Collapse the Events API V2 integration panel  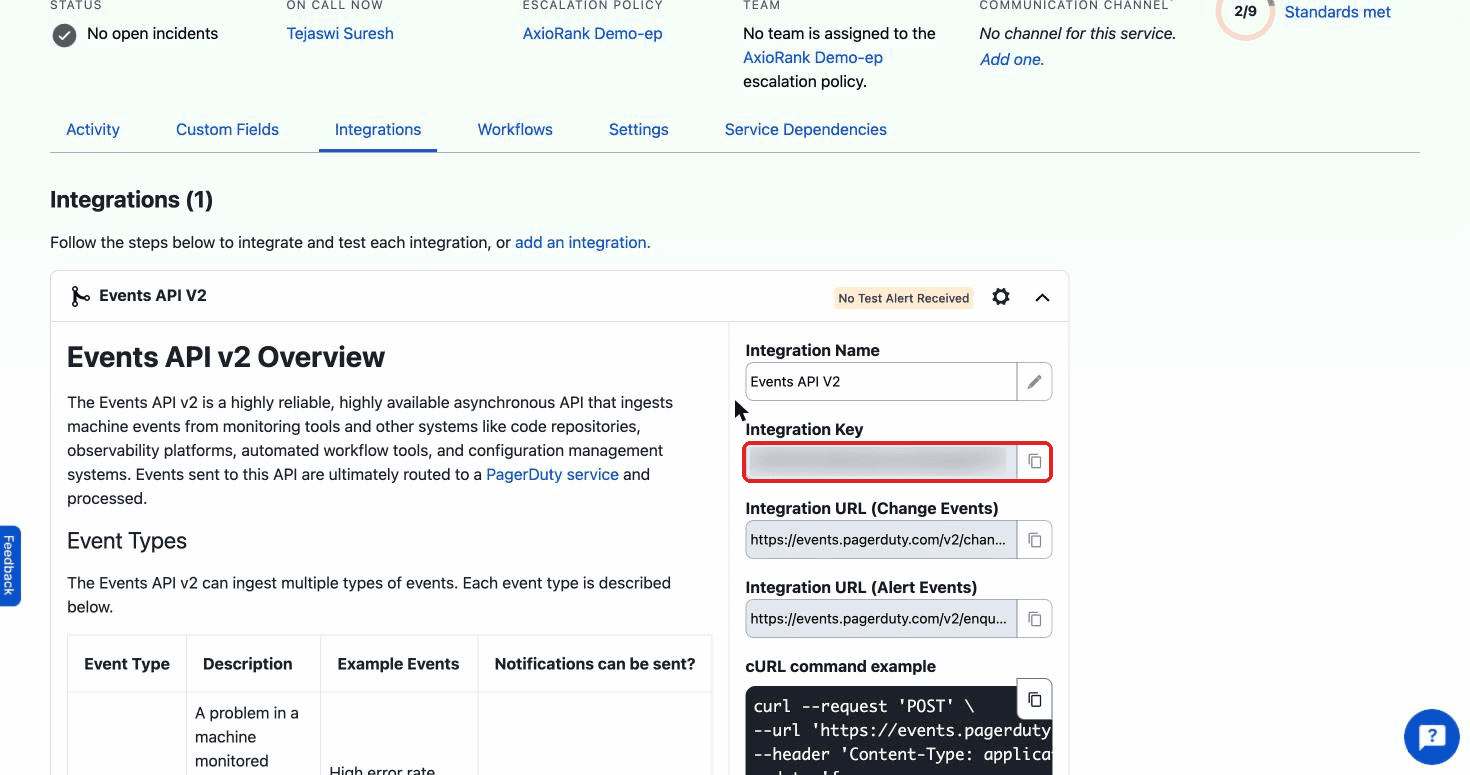point(1042,297)
